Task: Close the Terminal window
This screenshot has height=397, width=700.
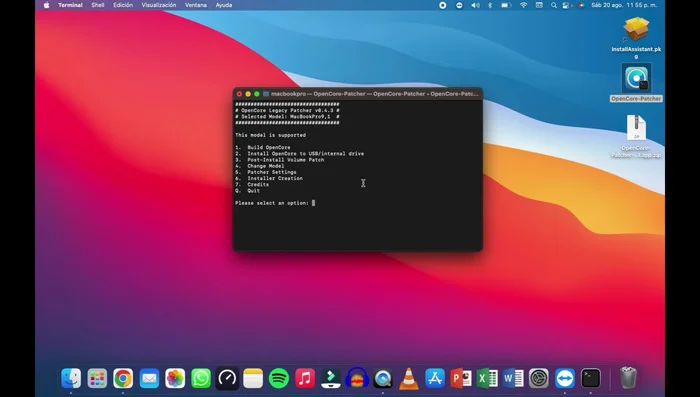Action: (x=239, y=94)
